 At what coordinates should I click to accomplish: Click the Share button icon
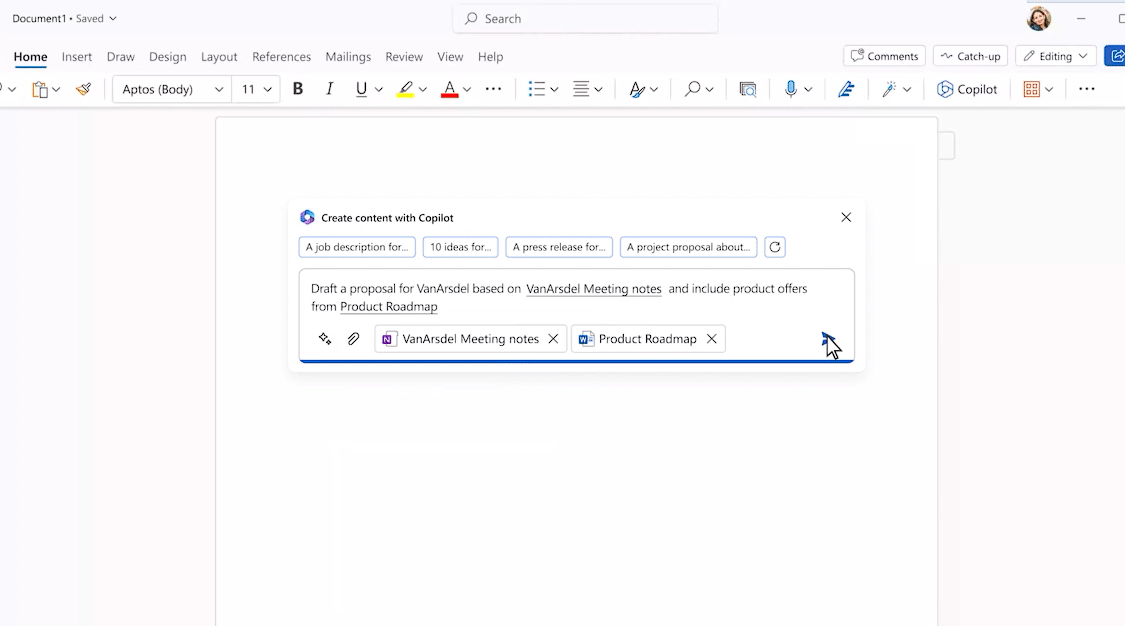1116,56
